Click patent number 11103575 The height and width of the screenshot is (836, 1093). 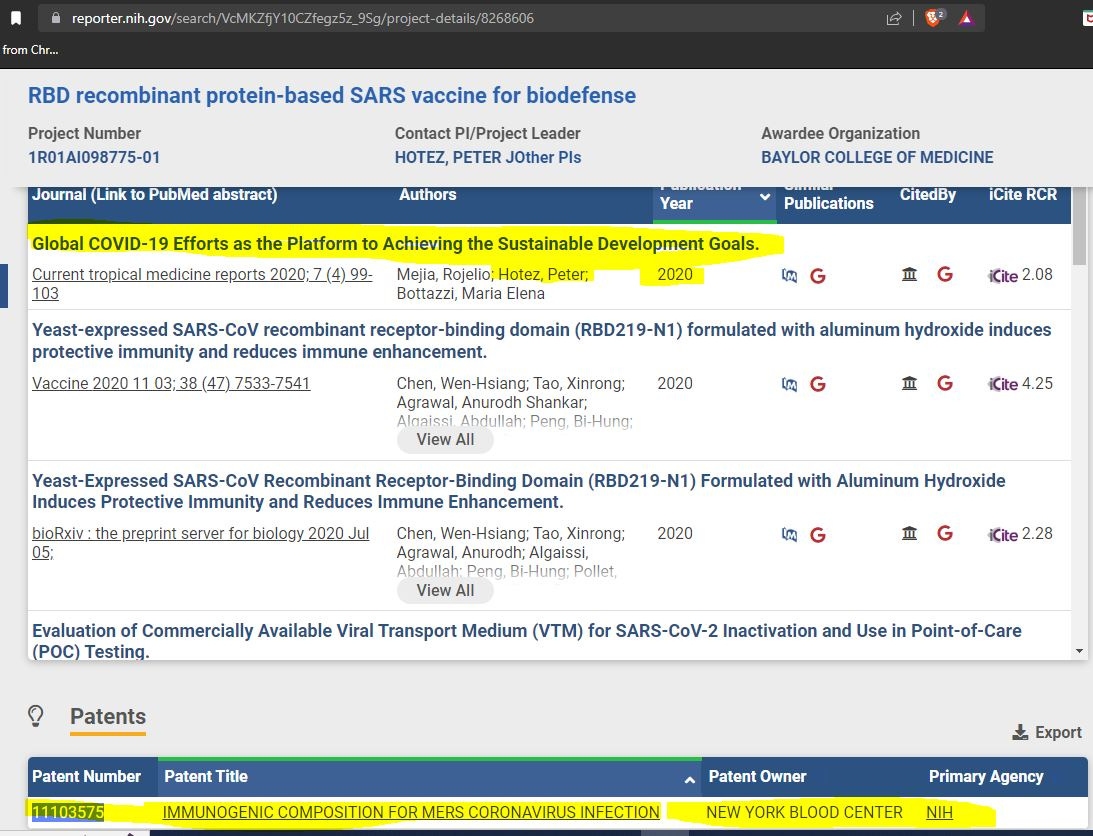tap(68, 812)
